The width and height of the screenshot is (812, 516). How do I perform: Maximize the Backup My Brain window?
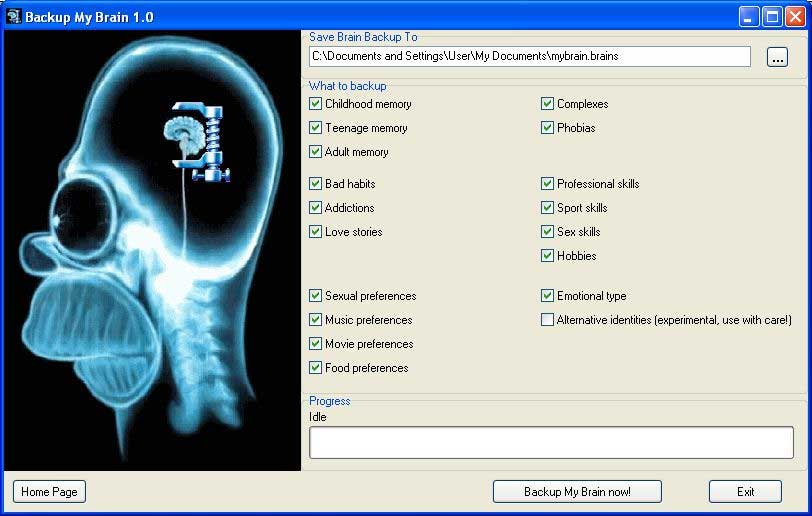(x=772, y=17)
